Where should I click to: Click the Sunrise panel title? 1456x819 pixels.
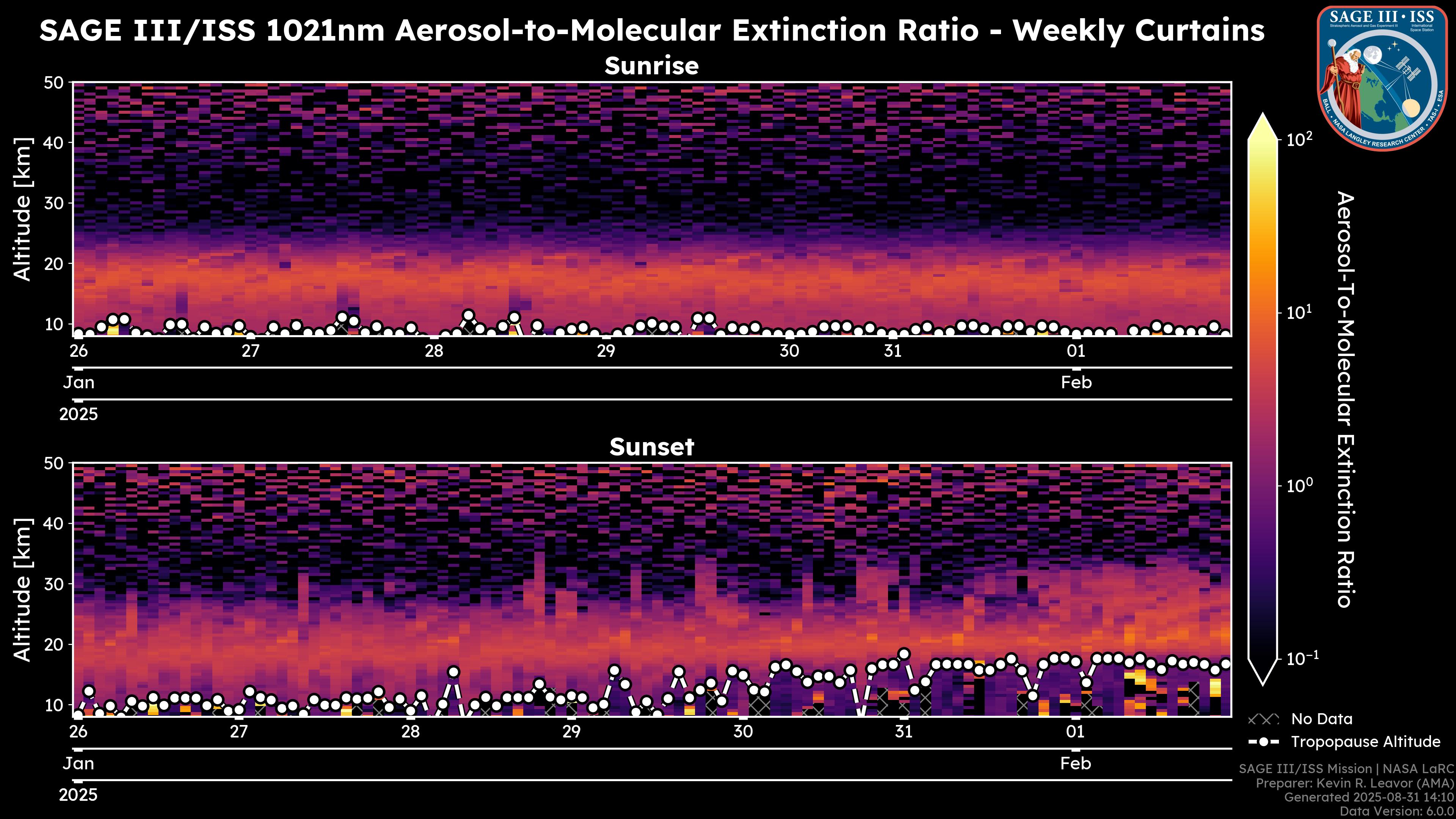(651, 66)
